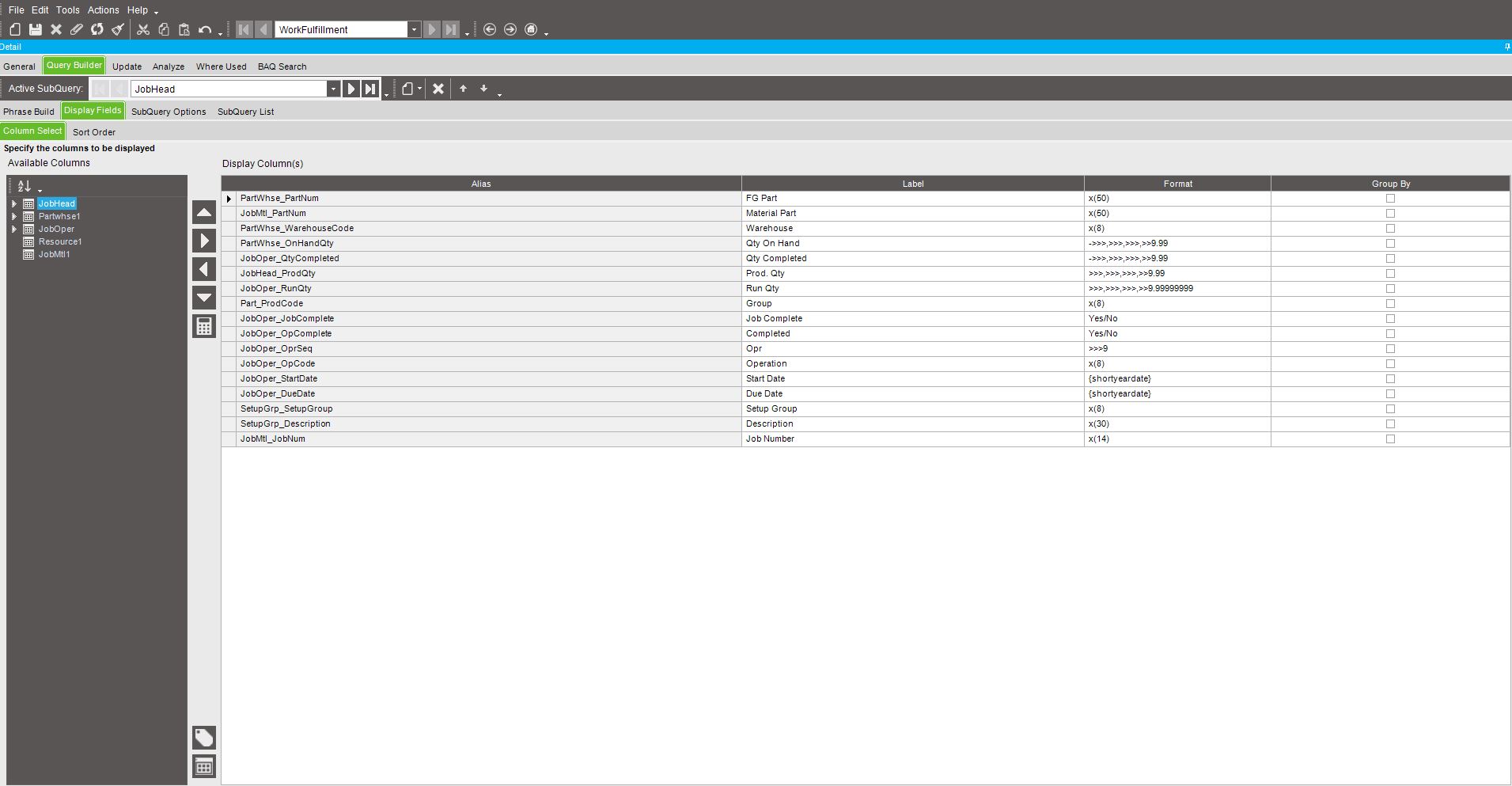
Task: Click the Refresh arrows icon
Action: [x=97, y=29]
